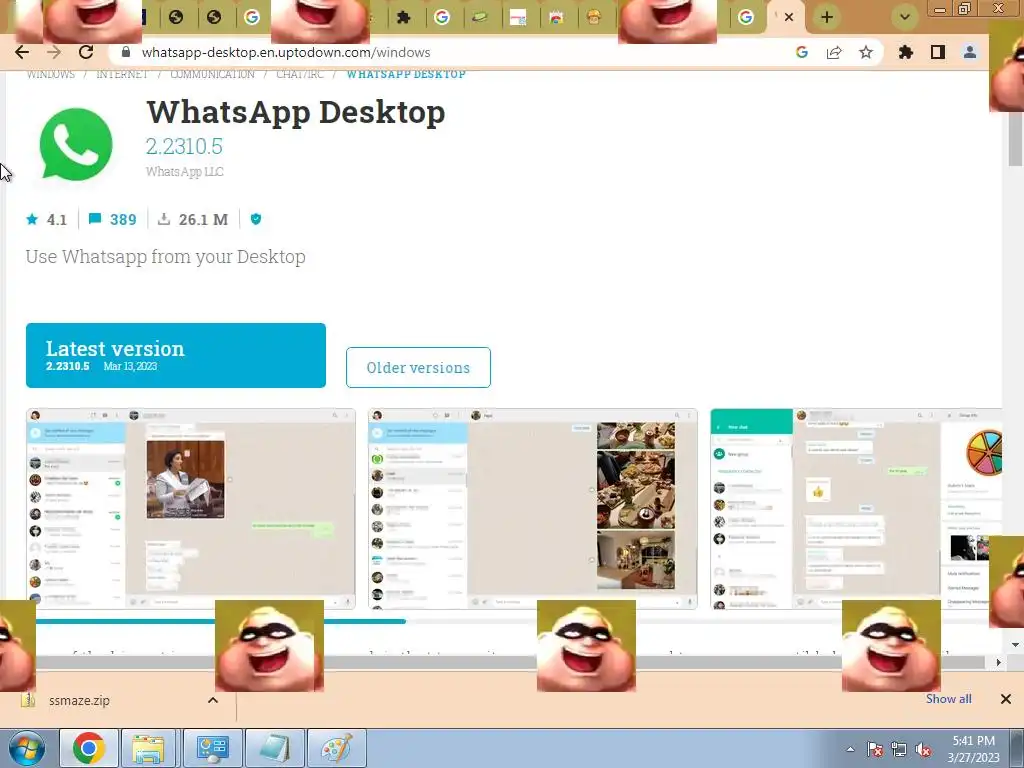This screenshot has width=1024, height=768.
Task: Open Windows Explorer from taskbar
Action: click(x=148, y=748)
